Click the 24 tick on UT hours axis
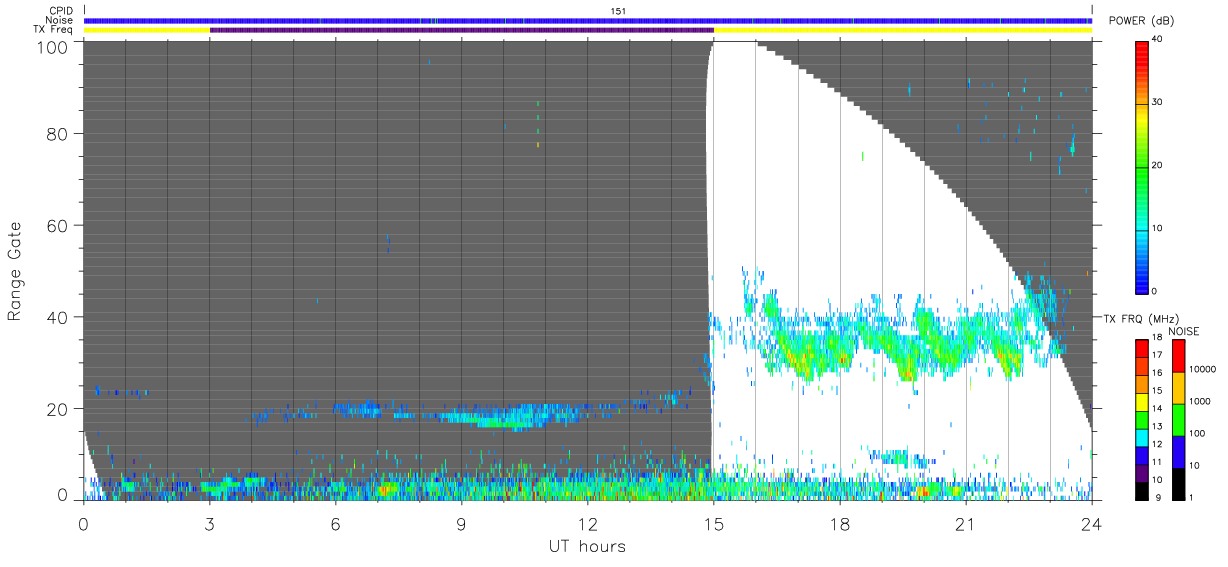The image size is (1228, 567). pyautogui.click(x=1091, y=524)
